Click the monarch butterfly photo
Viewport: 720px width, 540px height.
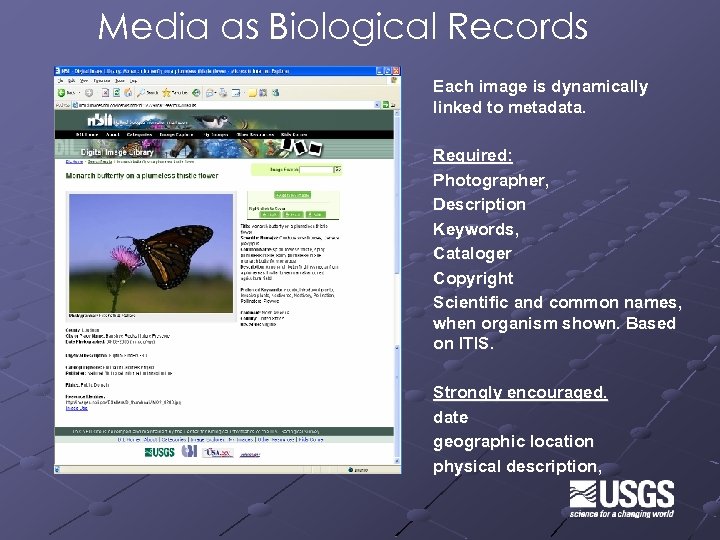(x=151, y=253)
